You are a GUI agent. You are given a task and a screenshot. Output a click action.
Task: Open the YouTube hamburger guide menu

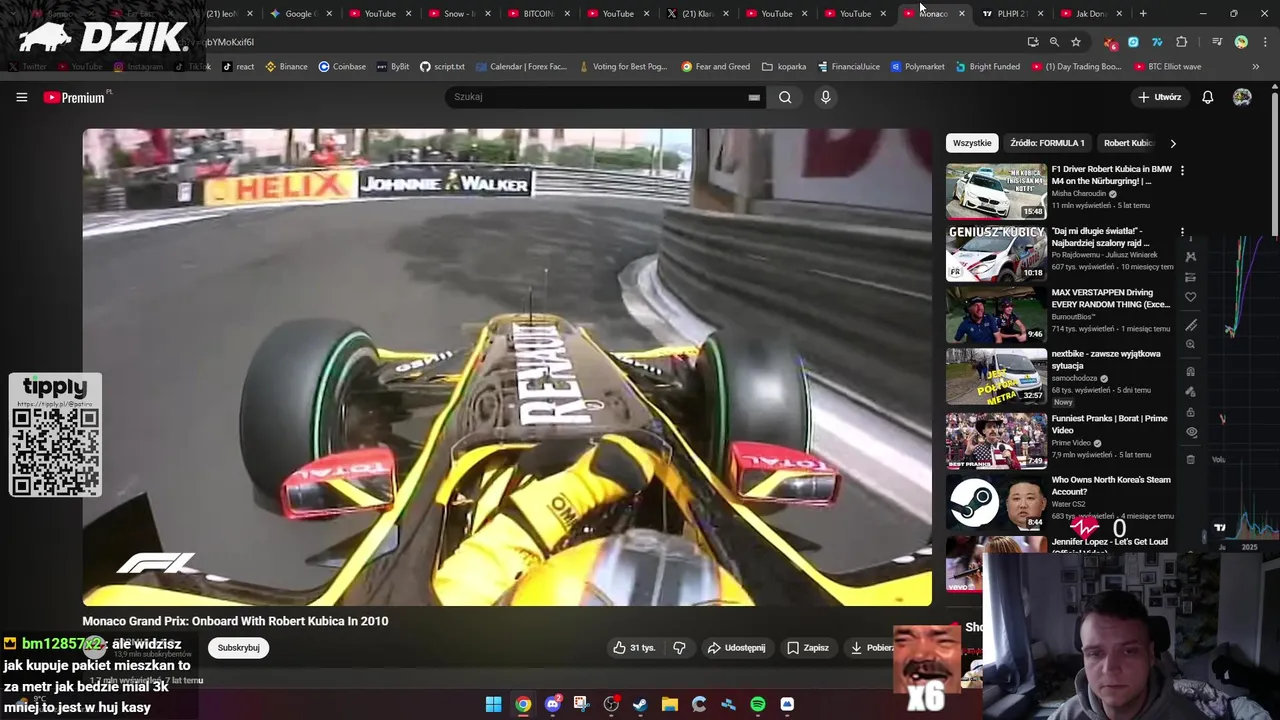(x=21, y=97)
